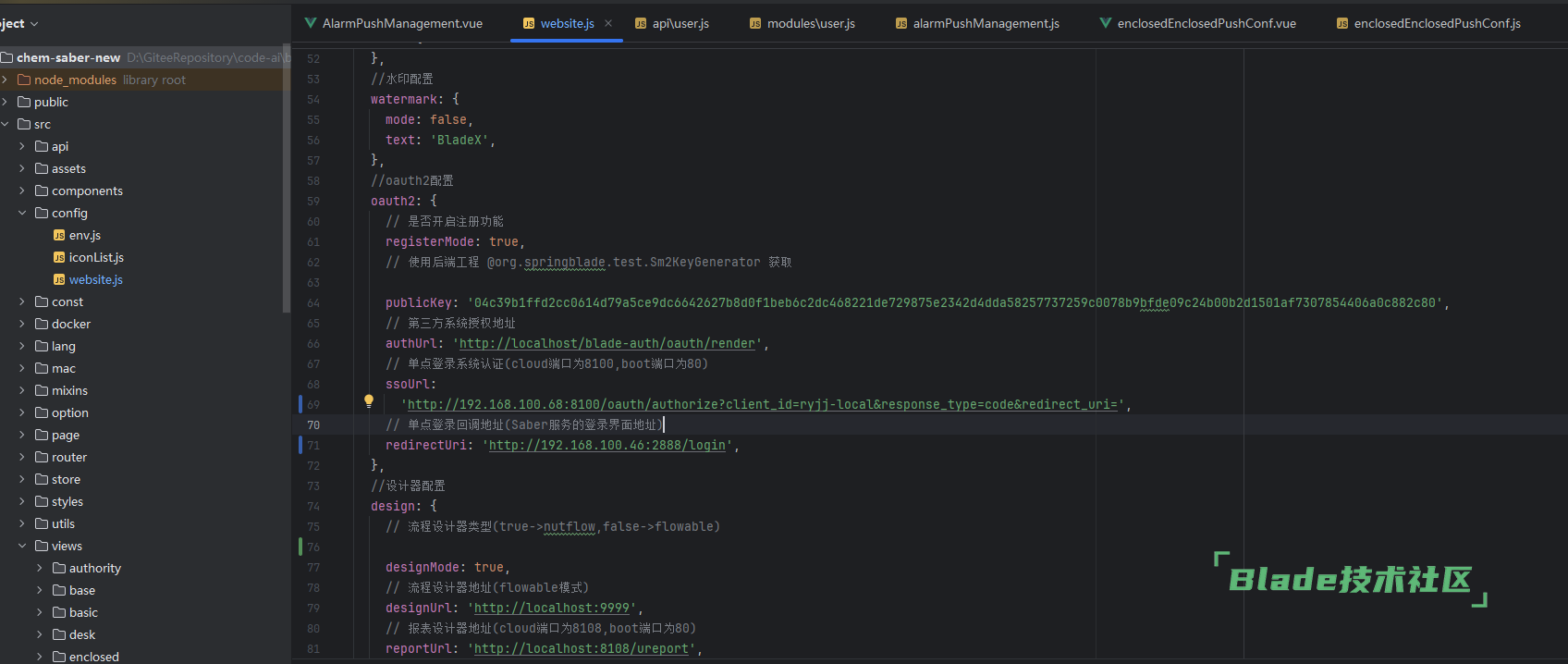Close the website.js editor tab

pyautogui.click(x=608, y=23)
